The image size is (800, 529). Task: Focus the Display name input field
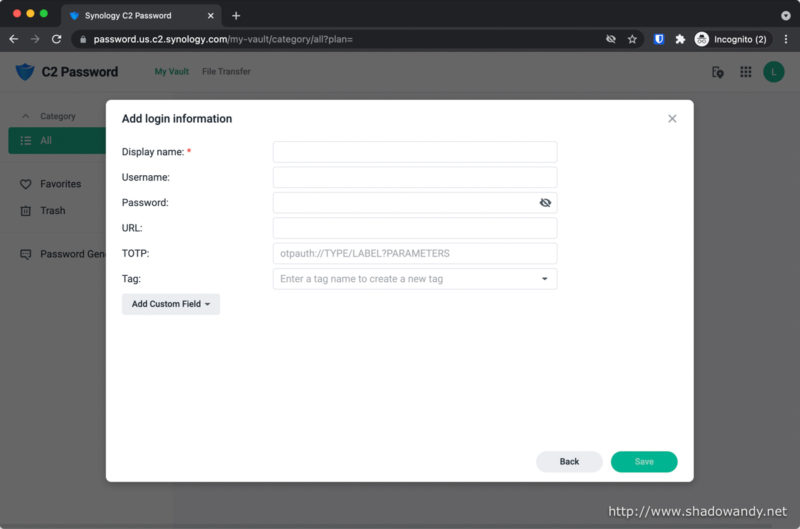pyautogui.click(x=414, y=152)
